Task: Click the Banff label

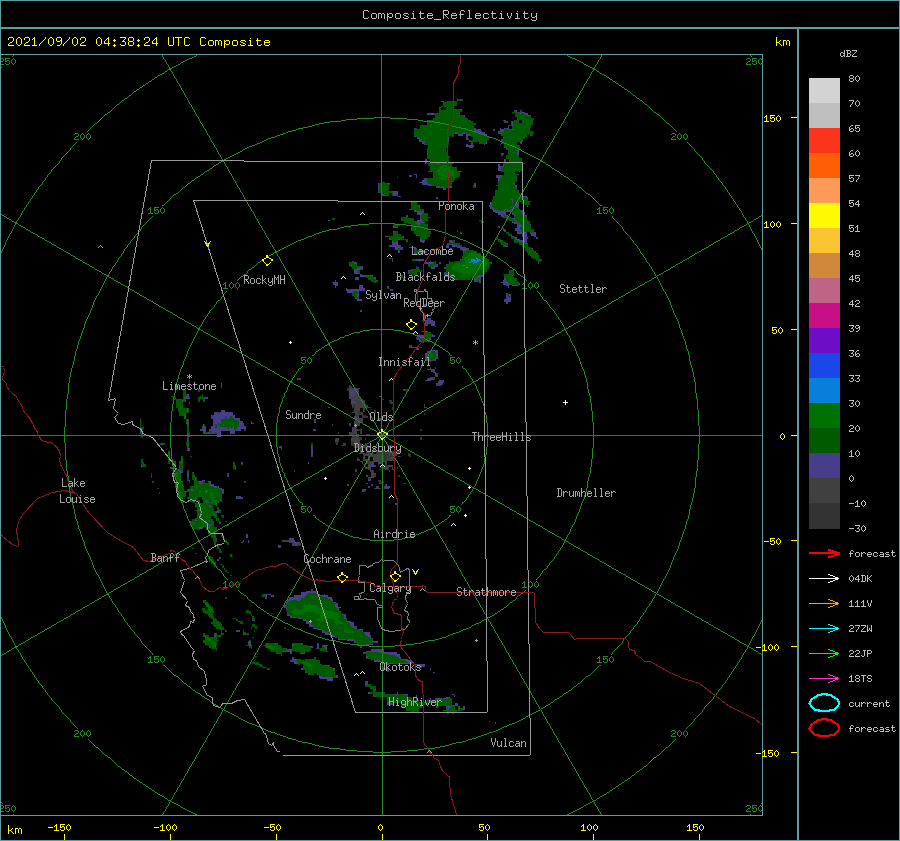Action: click(x=165, y=557)
